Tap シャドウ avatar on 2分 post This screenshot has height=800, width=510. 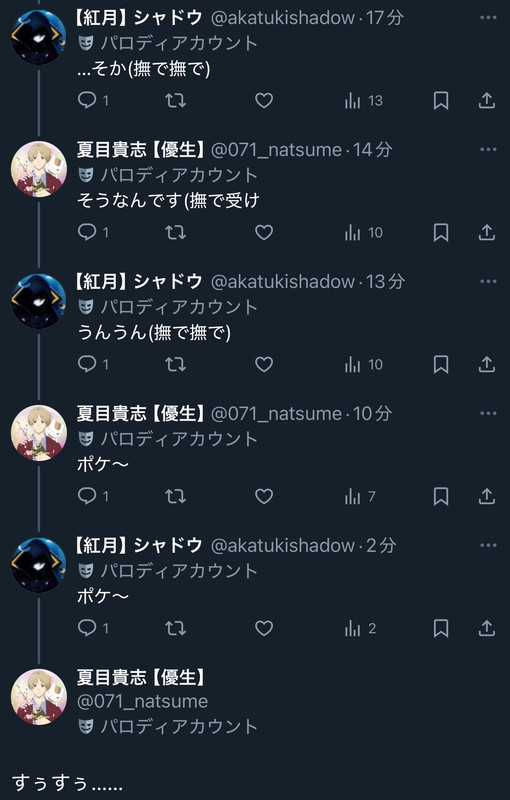point(39,565)
